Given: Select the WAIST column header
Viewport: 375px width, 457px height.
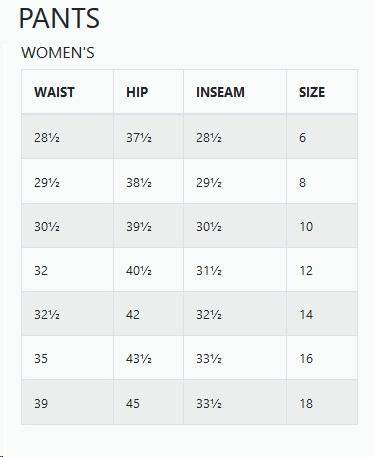Looking at the screenshot, I should click(54, 92).
